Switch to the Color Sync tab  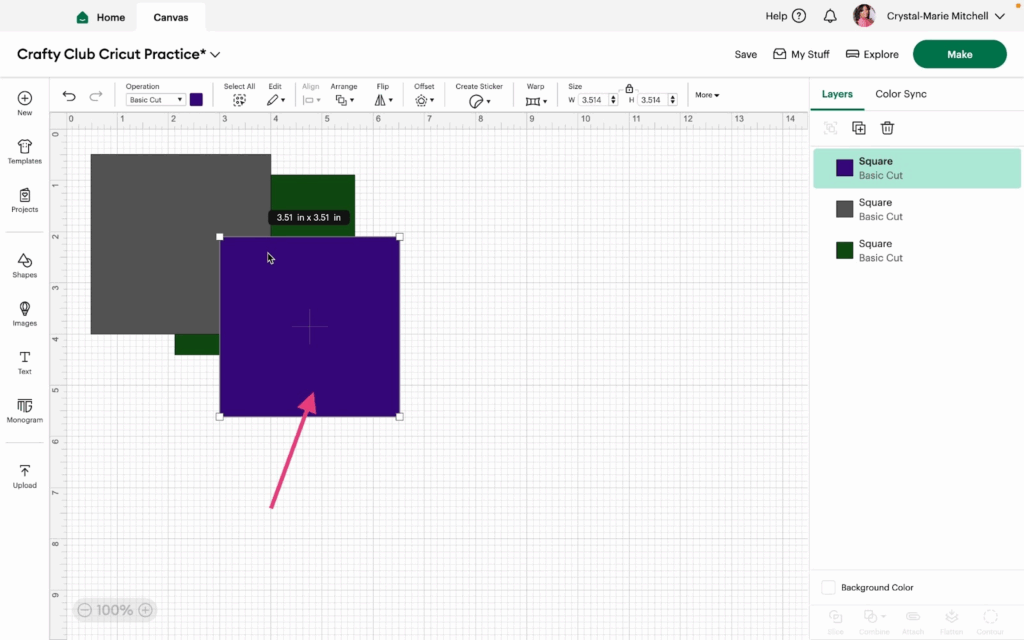901,94
